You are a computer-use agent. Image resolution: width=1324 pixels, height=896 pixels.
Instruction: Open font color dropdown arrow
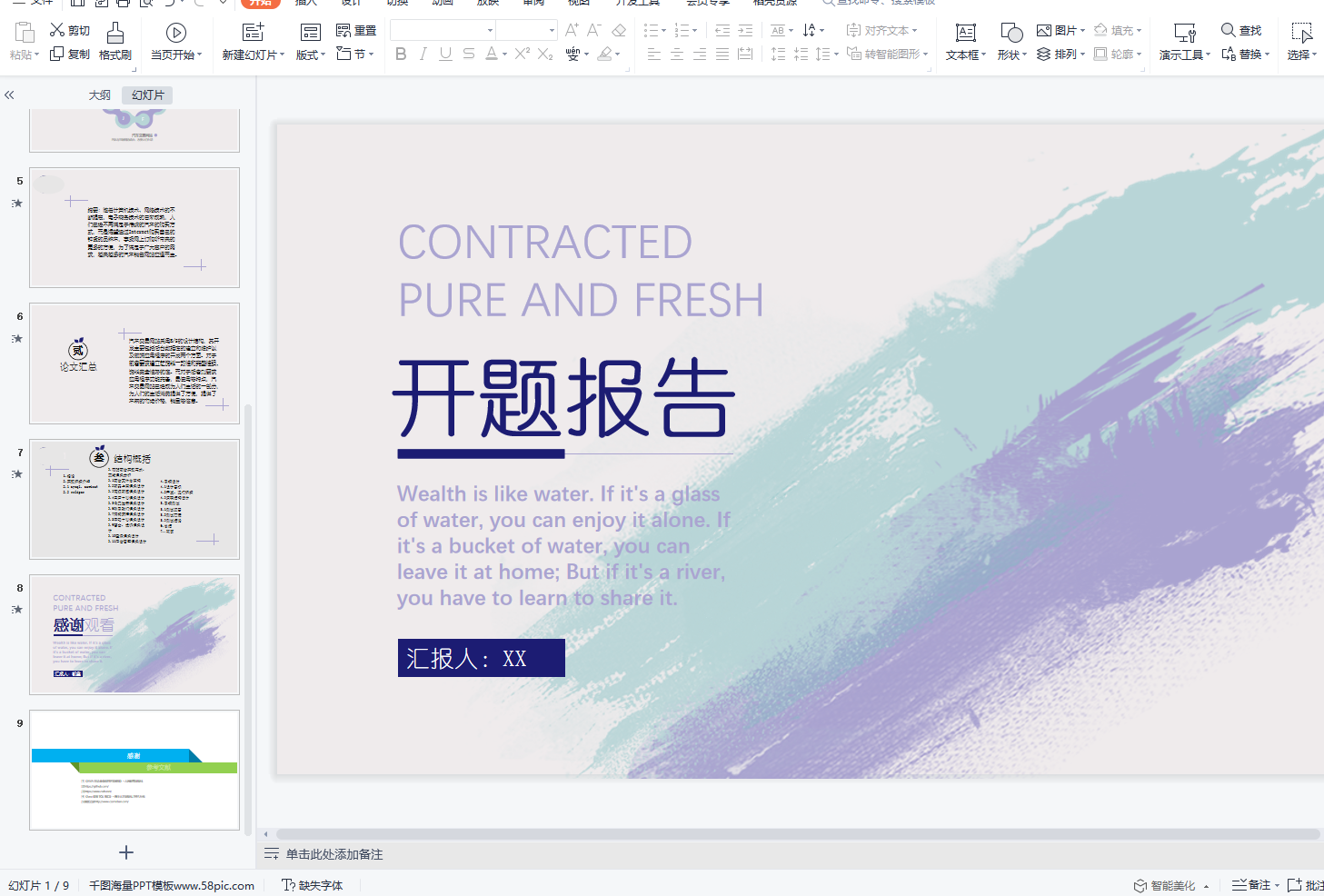(505, 55)
